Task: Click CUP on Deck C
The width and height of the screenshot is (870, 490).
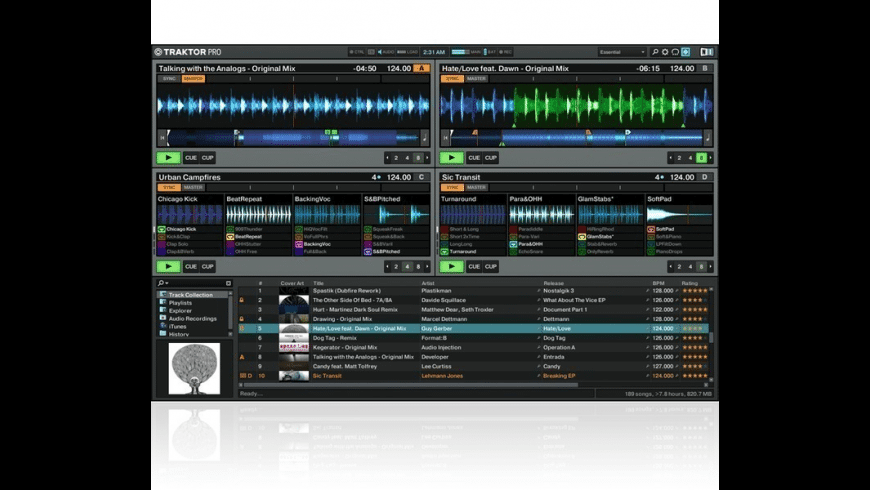Action: (x=208, y=266)
